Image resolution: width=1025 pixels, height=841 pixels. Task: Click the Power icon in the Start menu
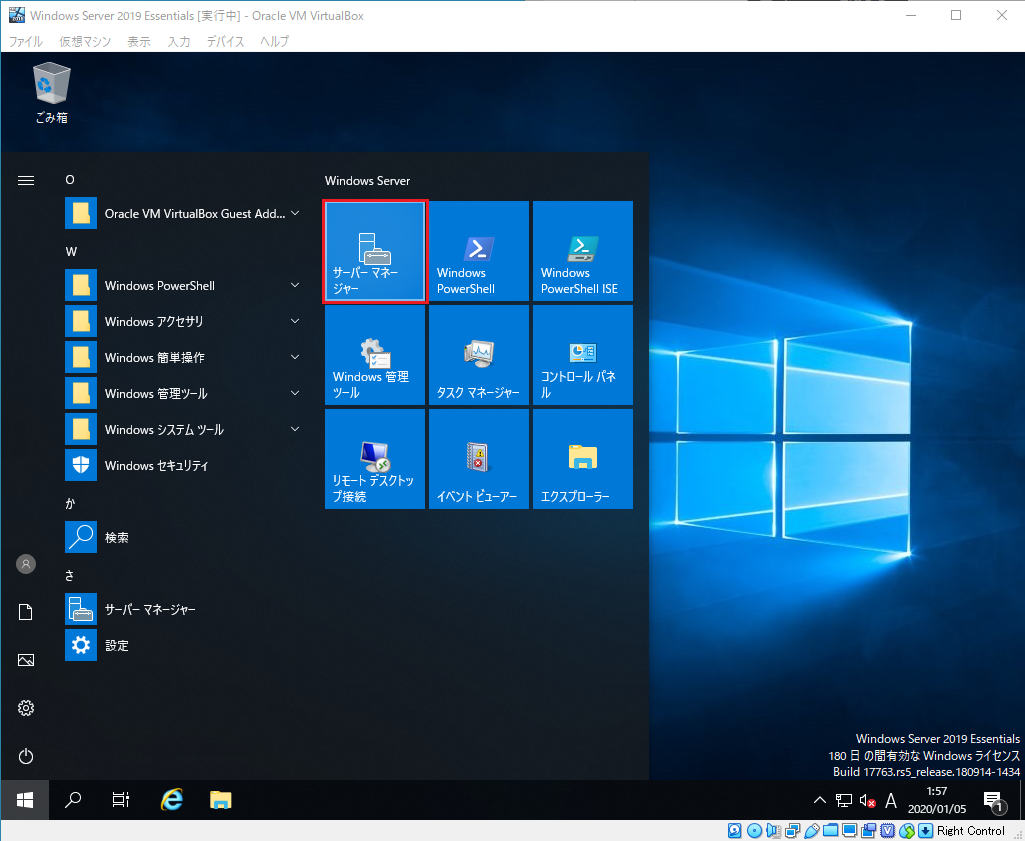[25, 756]
